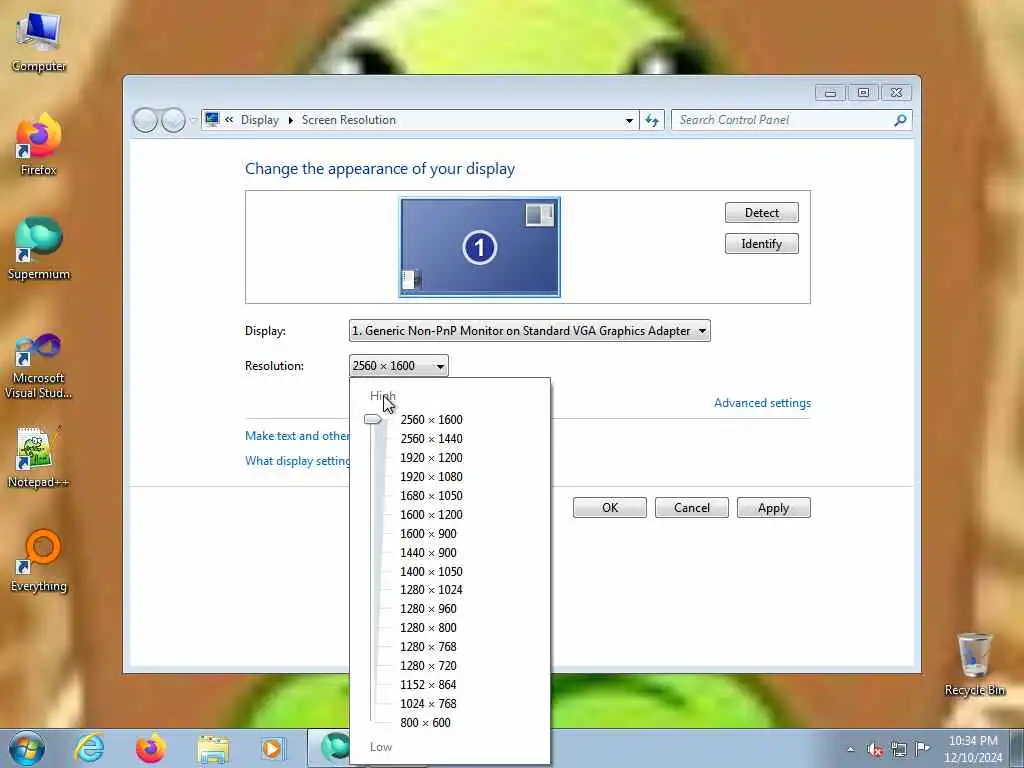Image resolution: width=1024 pixels, height=768 pixels.
Task: Open Firefox from the taskbar
Action: (150, 748)
